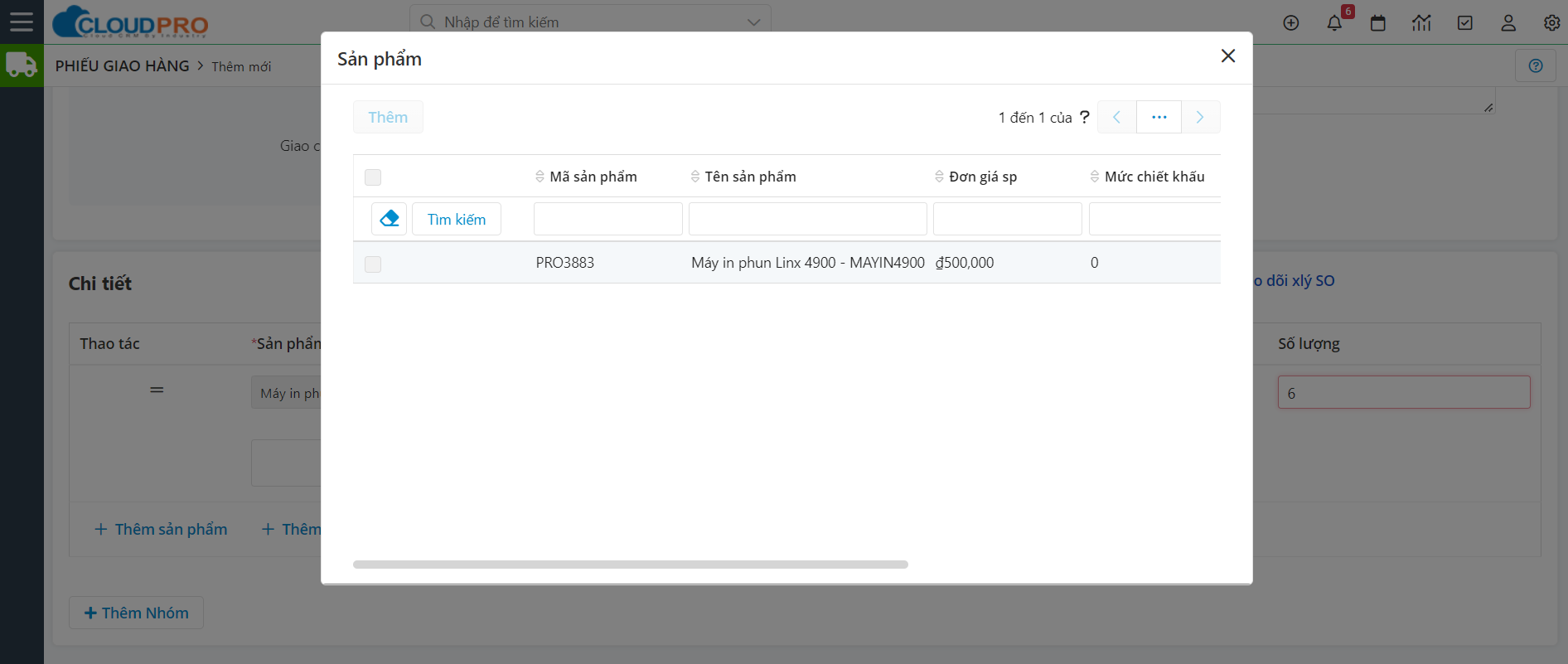Click the discount value 0 cell
This screenshot has height=664, width=1568.
pos(1095,263)
